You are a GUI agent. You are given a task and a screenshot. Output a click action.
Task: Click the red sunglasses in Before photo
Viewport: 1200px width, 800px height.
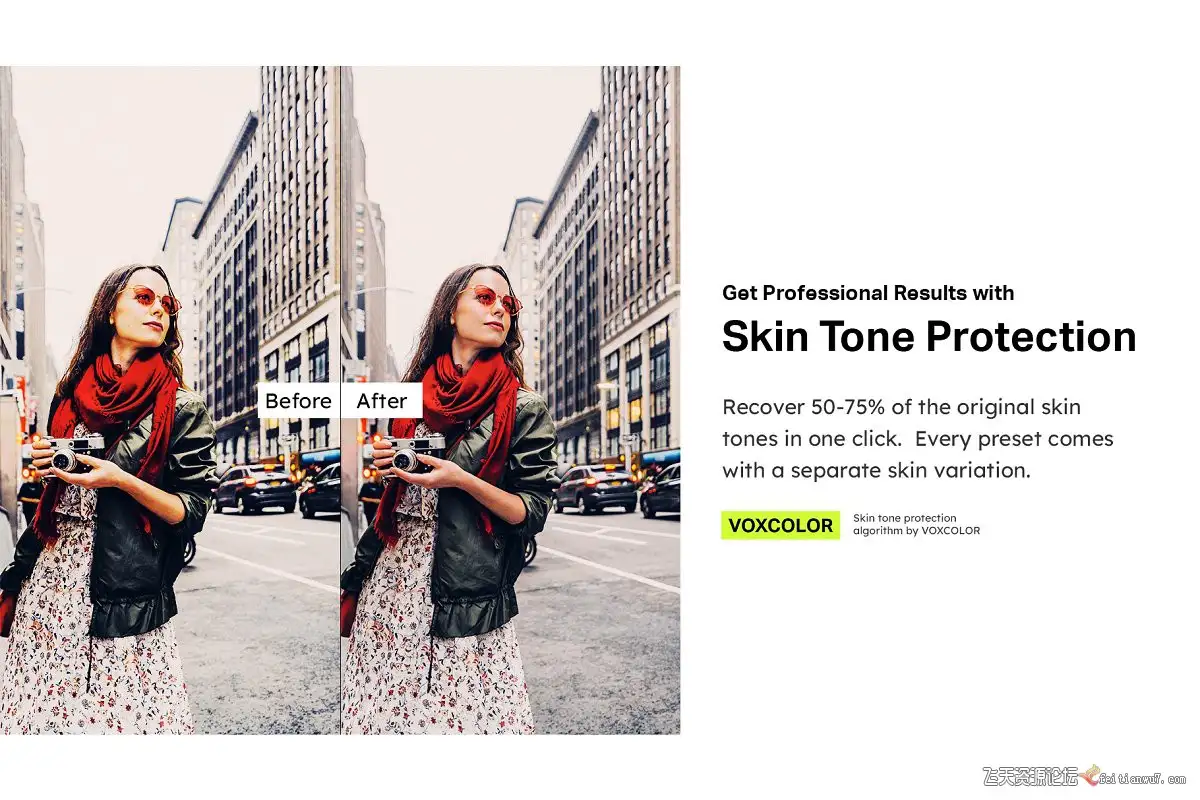152,297
